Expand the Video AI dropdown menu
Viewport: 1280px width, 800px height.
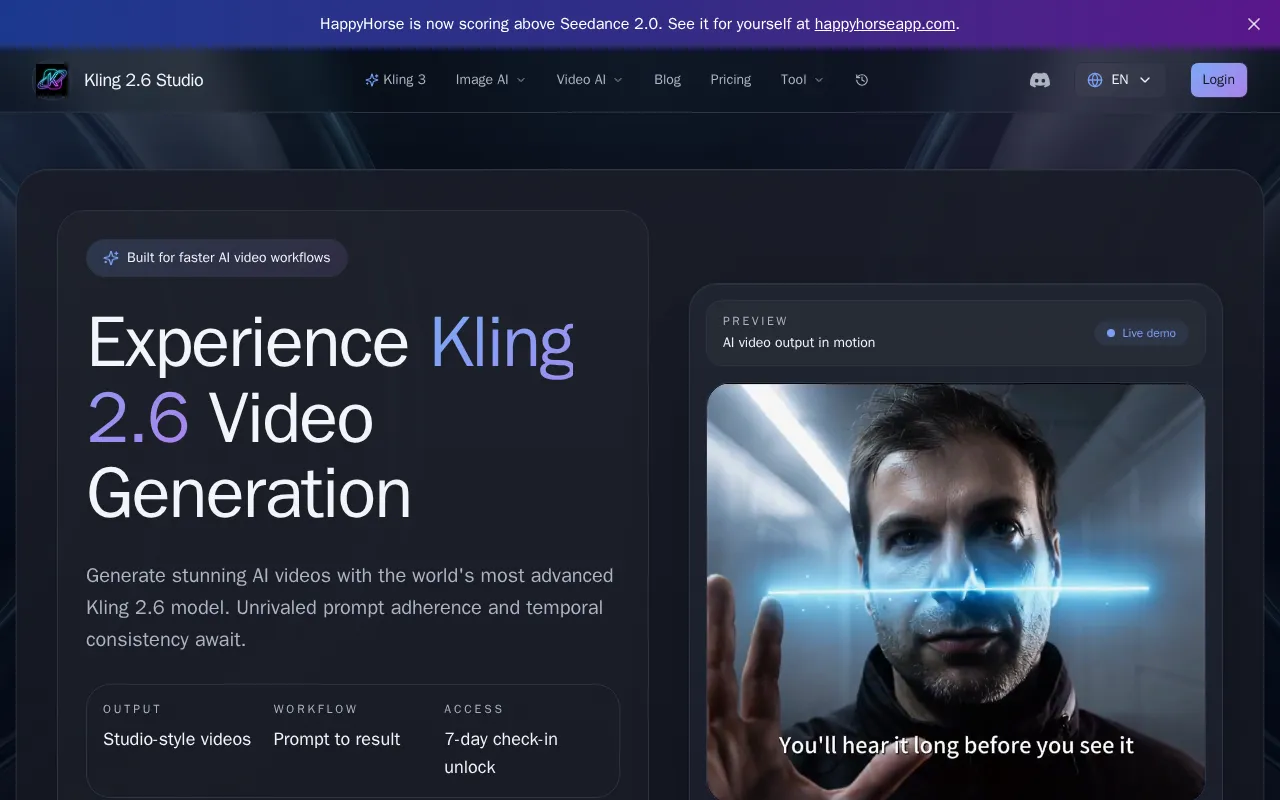click(590, 80)
